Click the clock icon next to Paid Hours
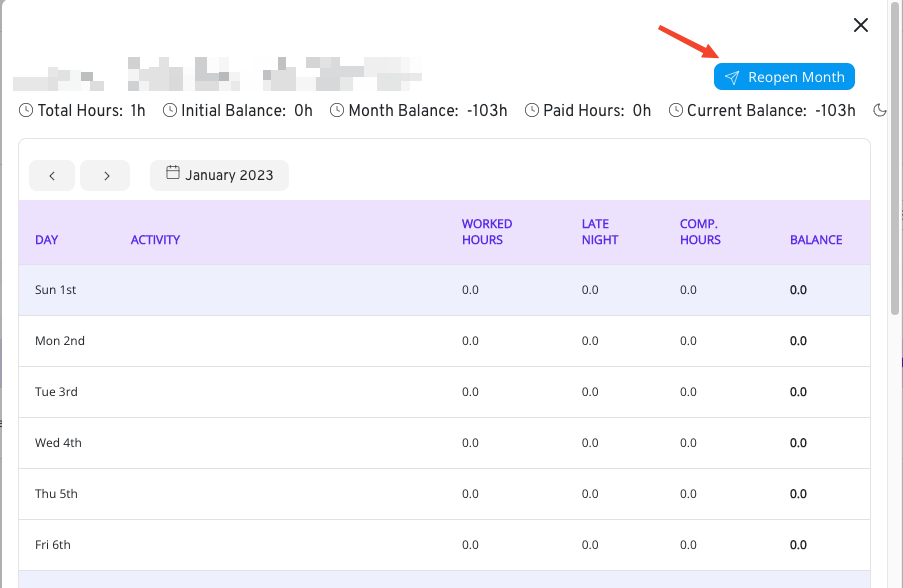Viewport: 903px width, 588px height. click(x=532, y=110)
